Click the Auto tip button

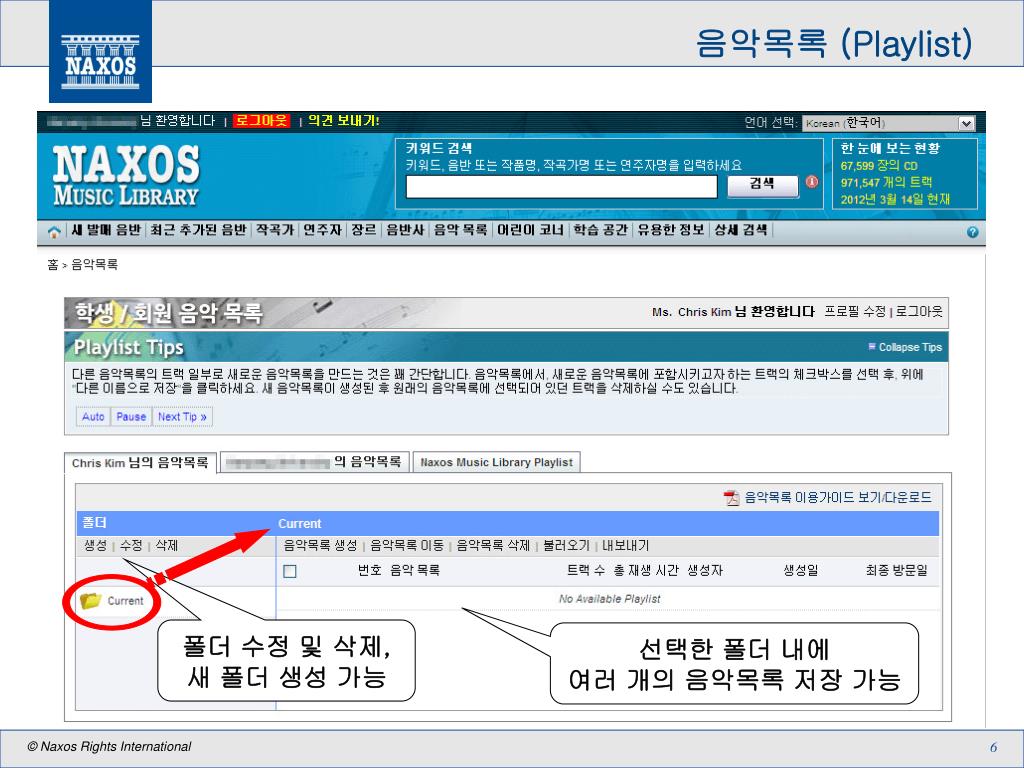(x=93, y=417)
